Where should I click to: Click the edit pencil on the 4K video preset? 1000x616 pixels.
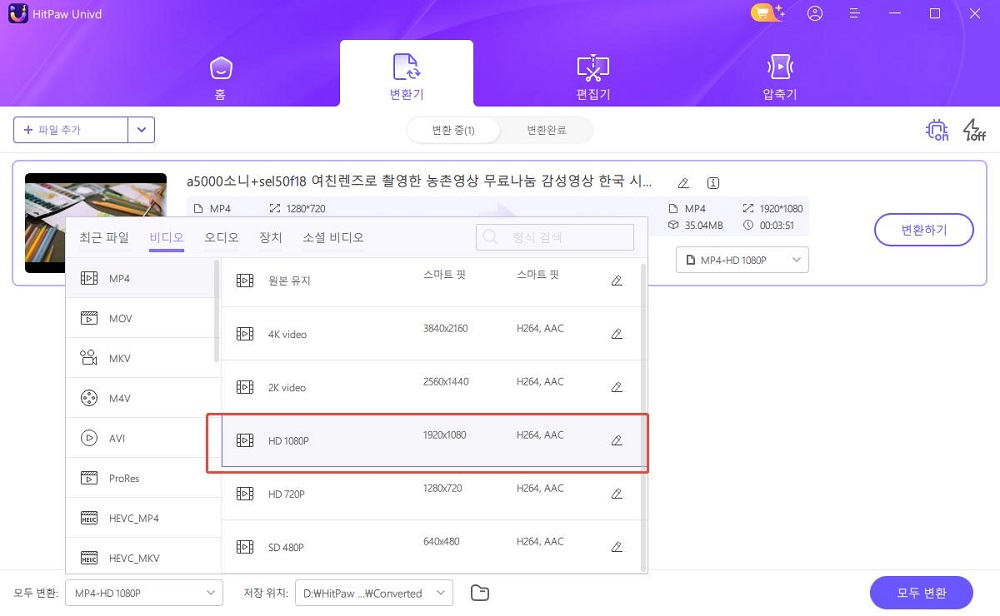617,334
